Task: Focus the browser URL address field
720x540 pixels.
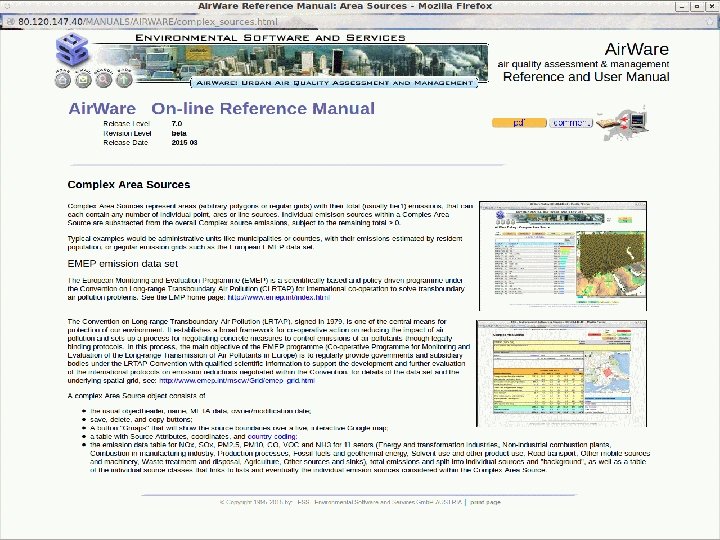Action: point(358,22)
